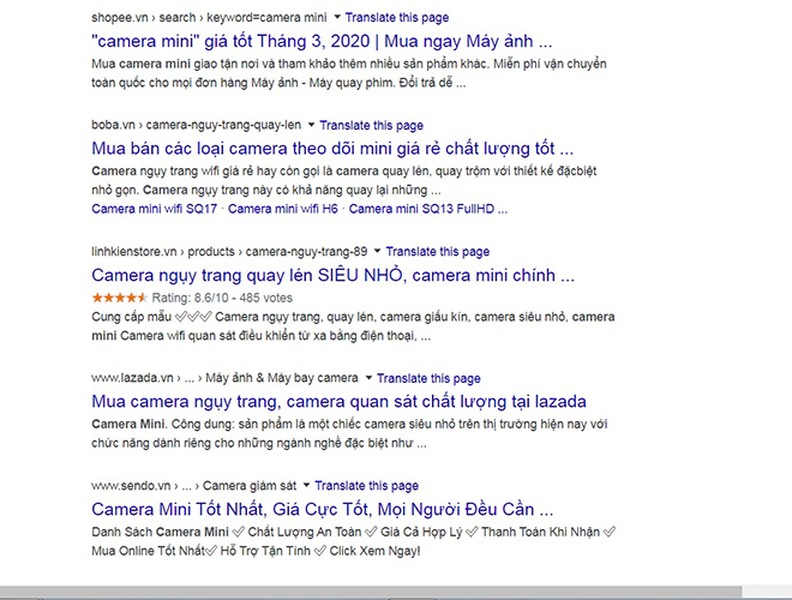Translate the linhkienstore.vn result page
This screenshot has width=792, height=600.
[437, 252]
